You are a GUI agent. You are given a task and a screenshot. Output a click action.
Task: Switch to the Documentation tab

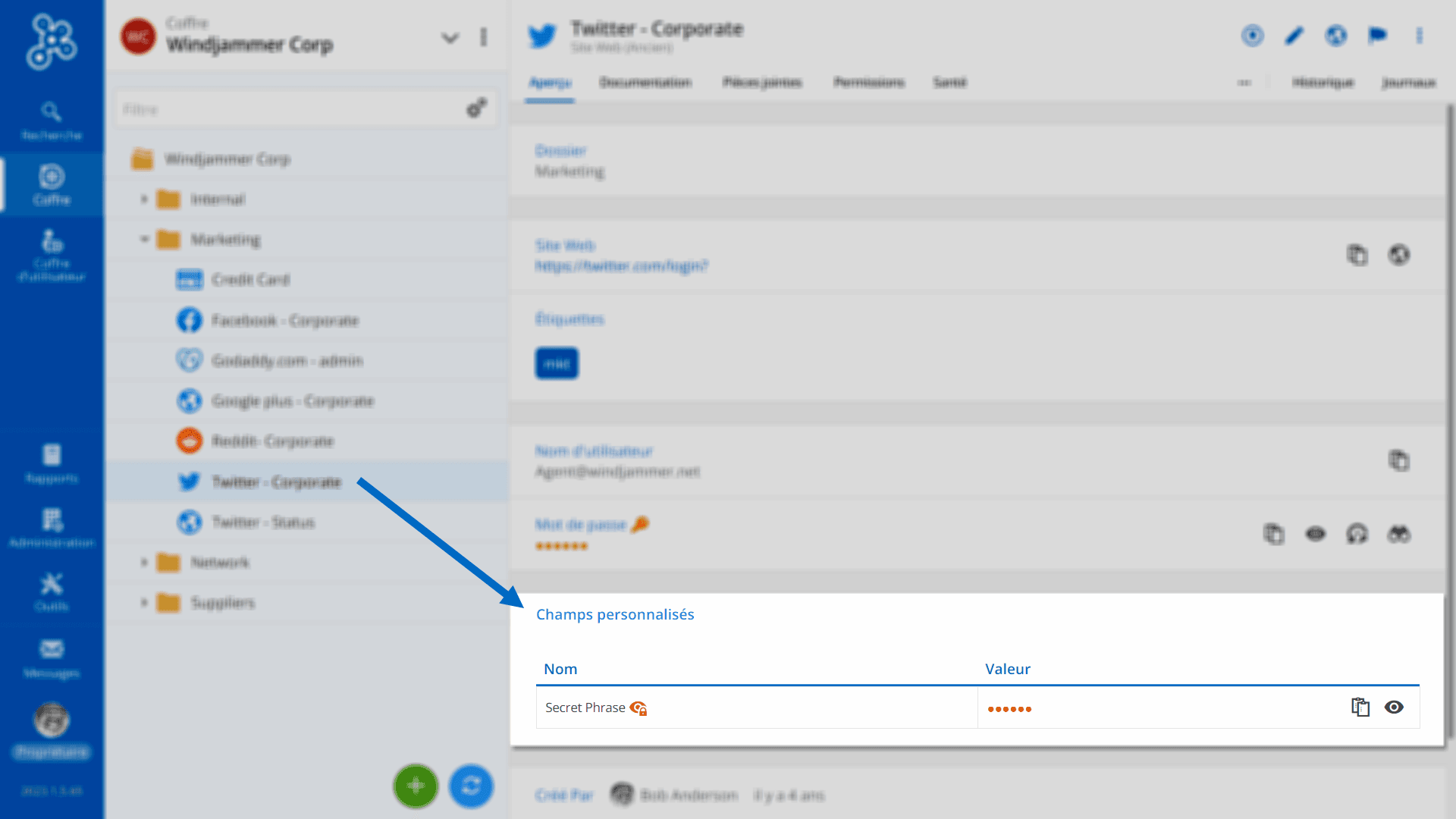(645, 82)
